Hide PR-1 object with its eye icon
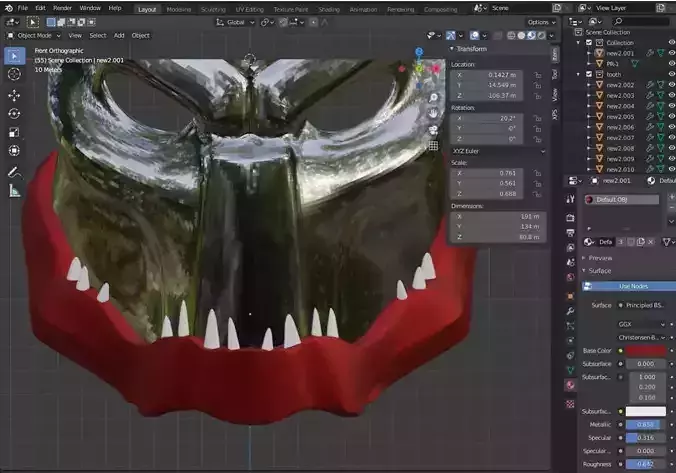Viewport: 676px width, 473px height. click(x=672, y=63)
